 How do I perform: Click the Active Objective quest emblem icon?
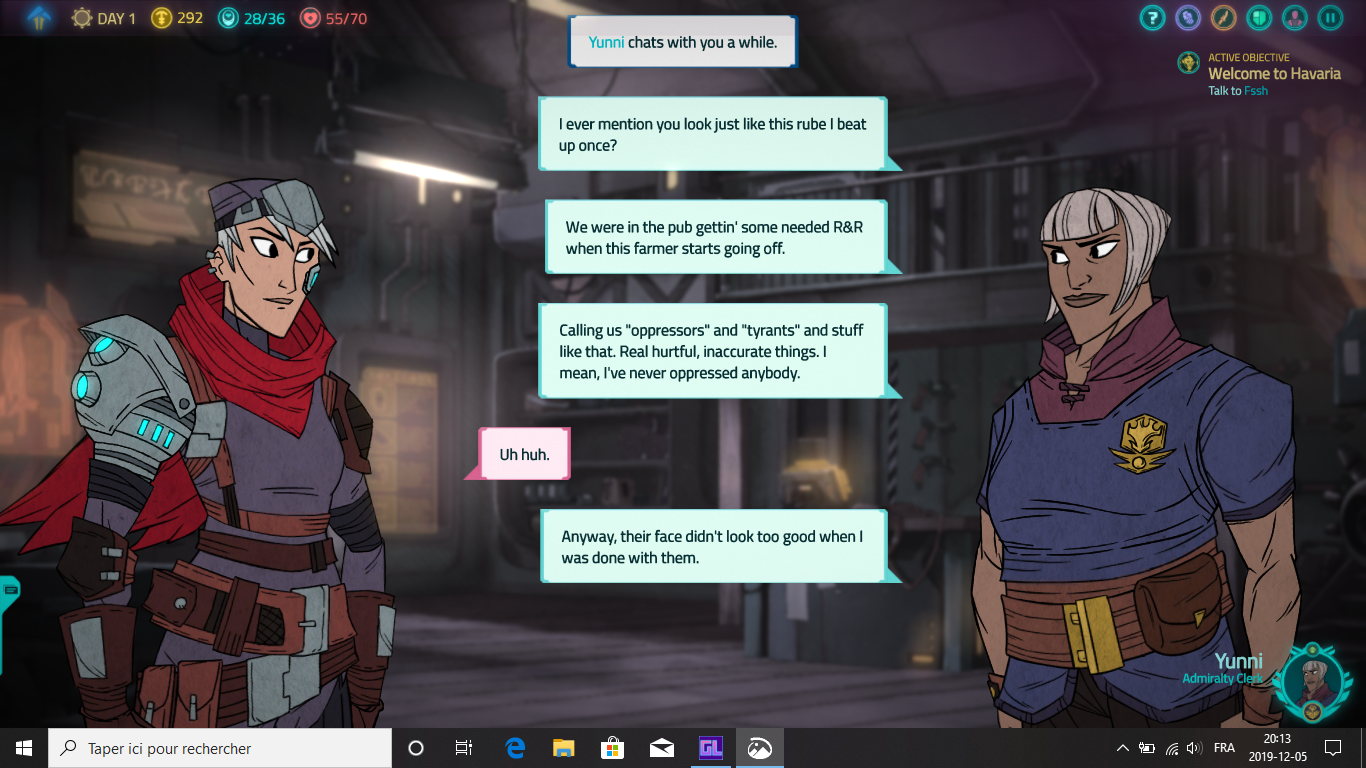(x=1189, y=63)
